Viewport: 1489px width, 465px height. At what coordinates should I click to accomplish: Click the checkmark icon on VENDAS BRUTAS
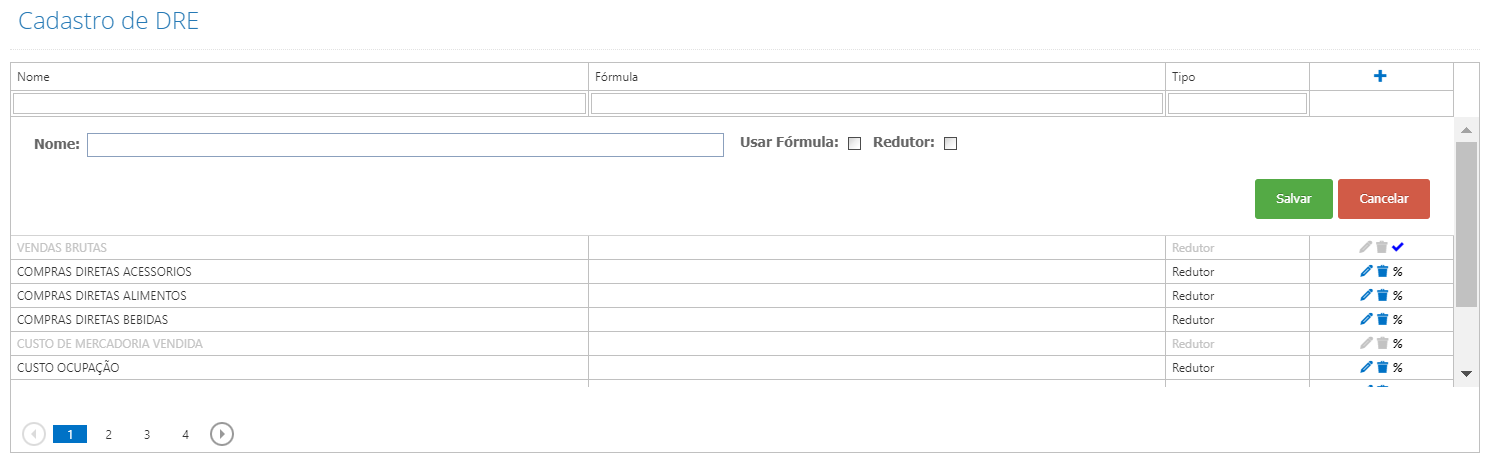click(1398, 247)
